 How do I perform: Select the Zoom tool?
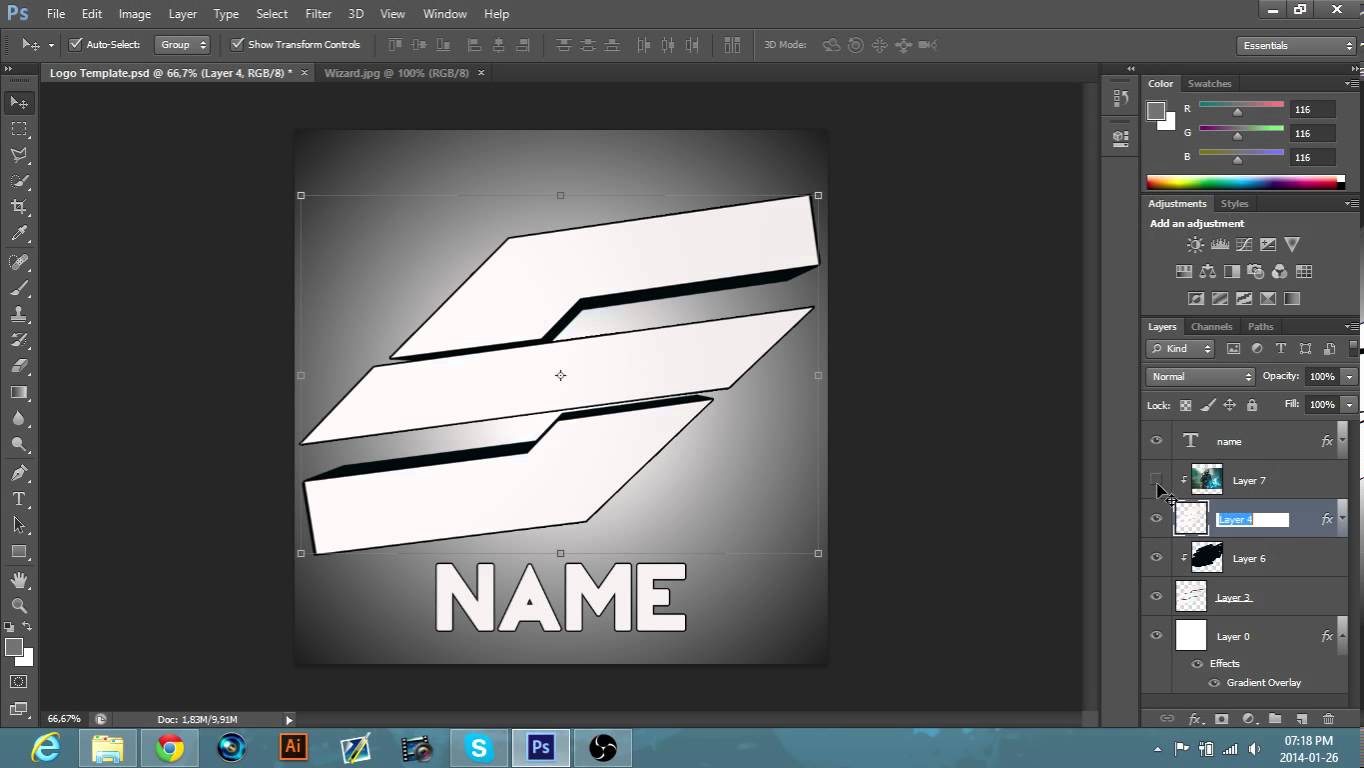point(19,605)
